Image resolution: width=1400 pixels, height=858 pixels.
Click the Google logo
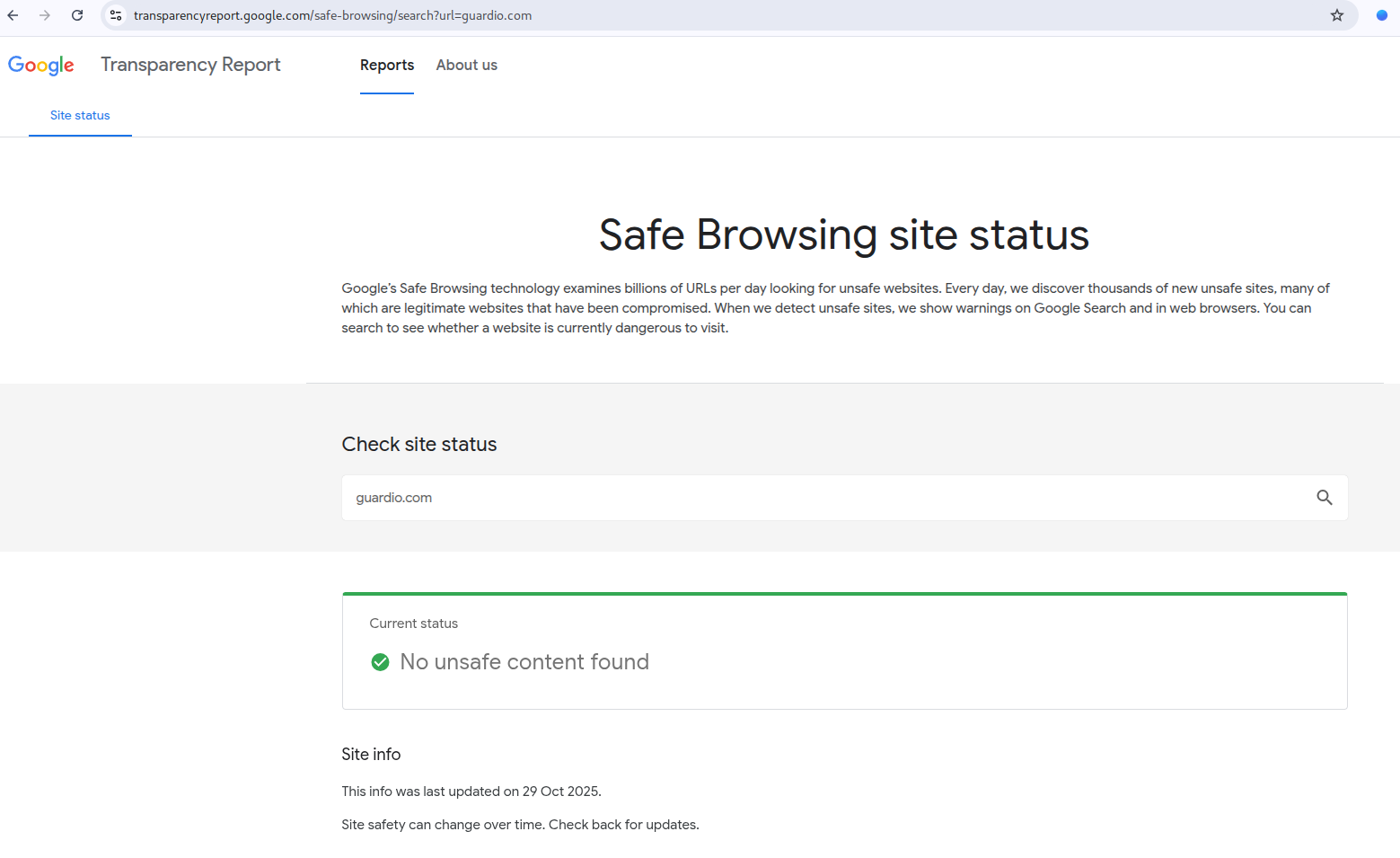[x=40, y=65]
